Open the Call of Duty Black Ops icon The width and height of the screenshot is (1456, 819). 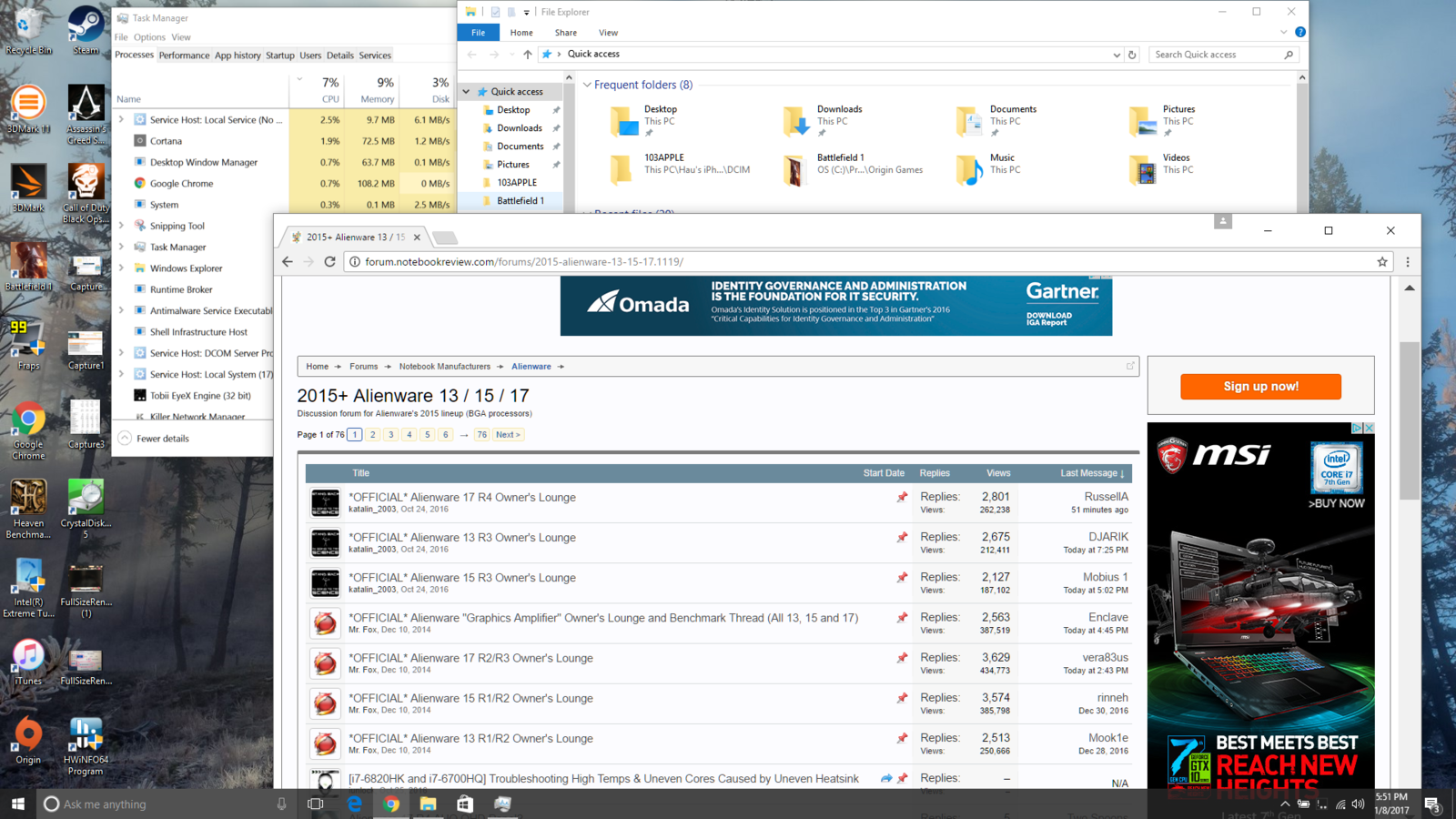[86, 193]
